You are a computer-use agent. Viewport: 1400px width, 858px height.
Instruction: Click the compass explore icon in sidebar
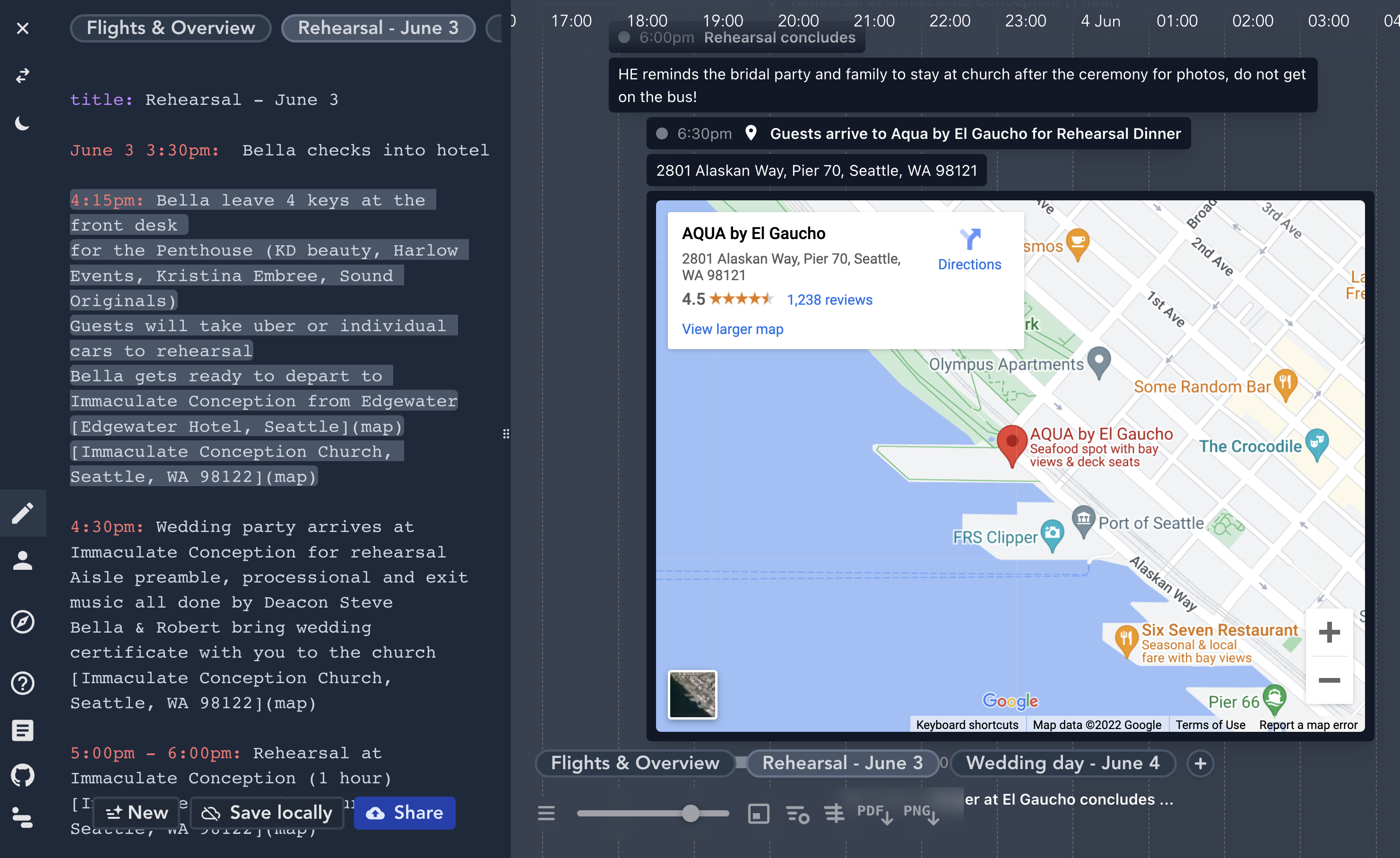tap(23, 622)
